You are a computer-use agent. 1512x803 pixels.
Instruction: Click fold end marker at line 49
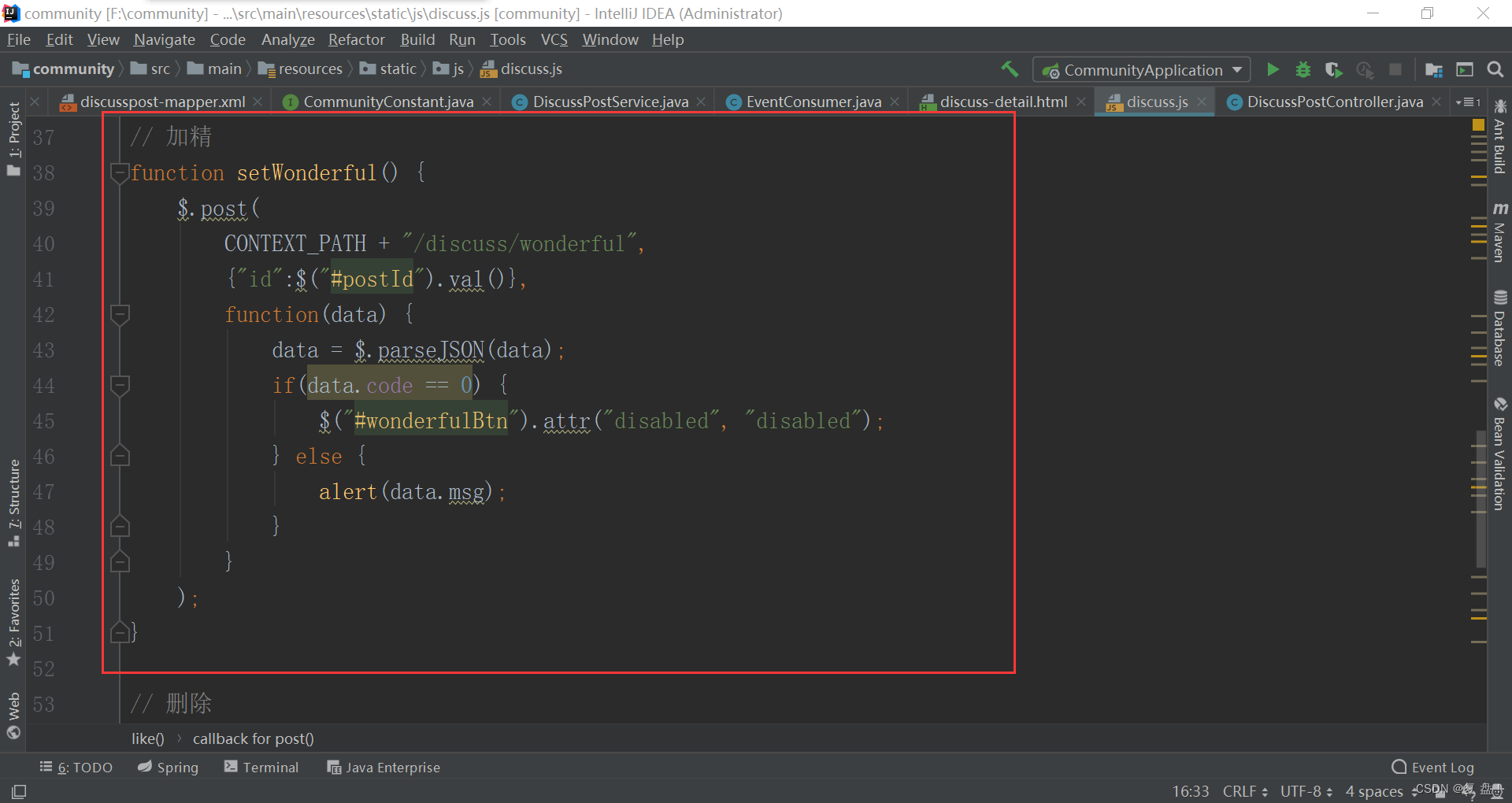click(x=120, y=561)
